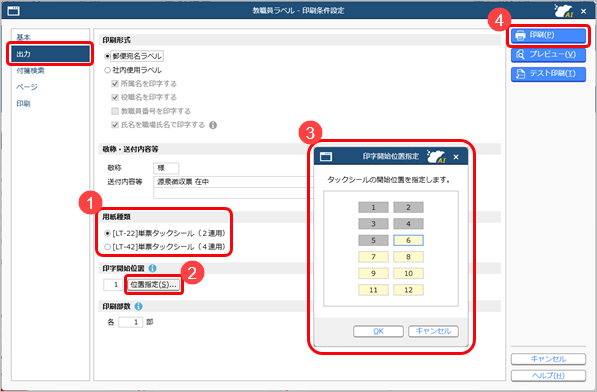Screen dimensions: 597x392
Task: Open the 出力 tab
Action: coord(50,54)
